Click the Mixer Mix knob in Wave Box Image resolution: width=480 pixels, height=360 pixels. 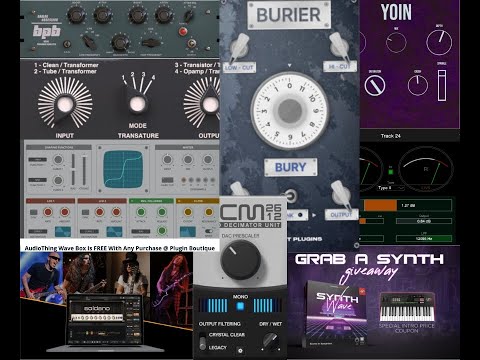(188, 160)
